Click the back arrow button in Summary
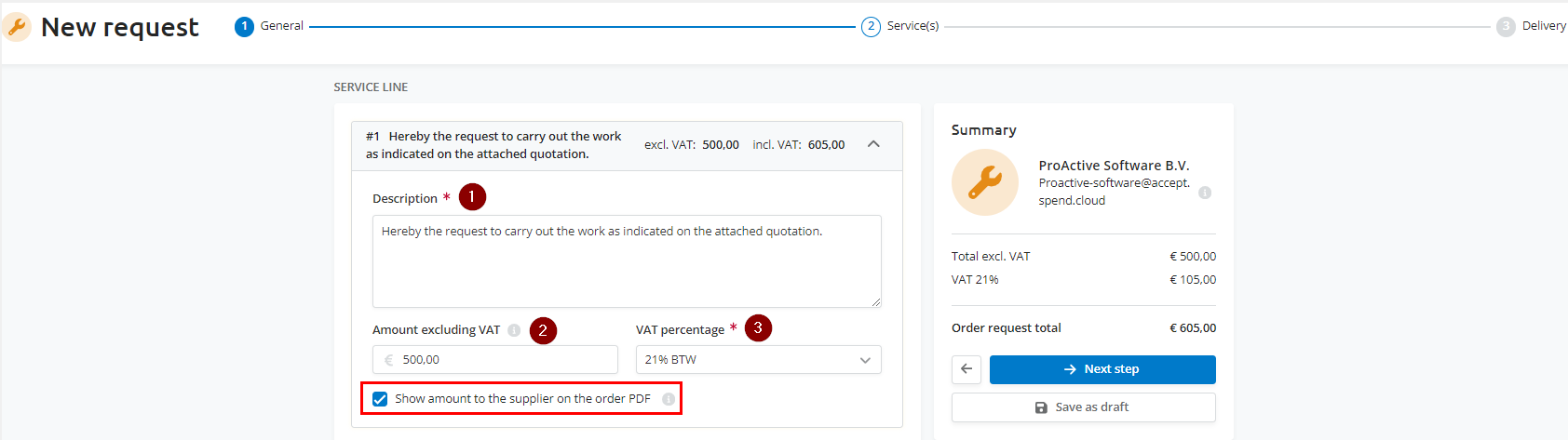 (966, 369)
